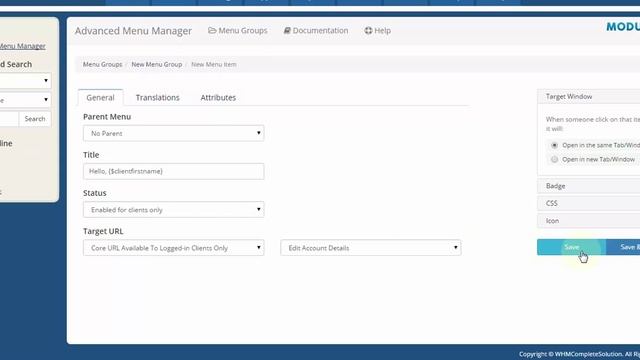Switch to the Translations tab

tap(158, 98)
